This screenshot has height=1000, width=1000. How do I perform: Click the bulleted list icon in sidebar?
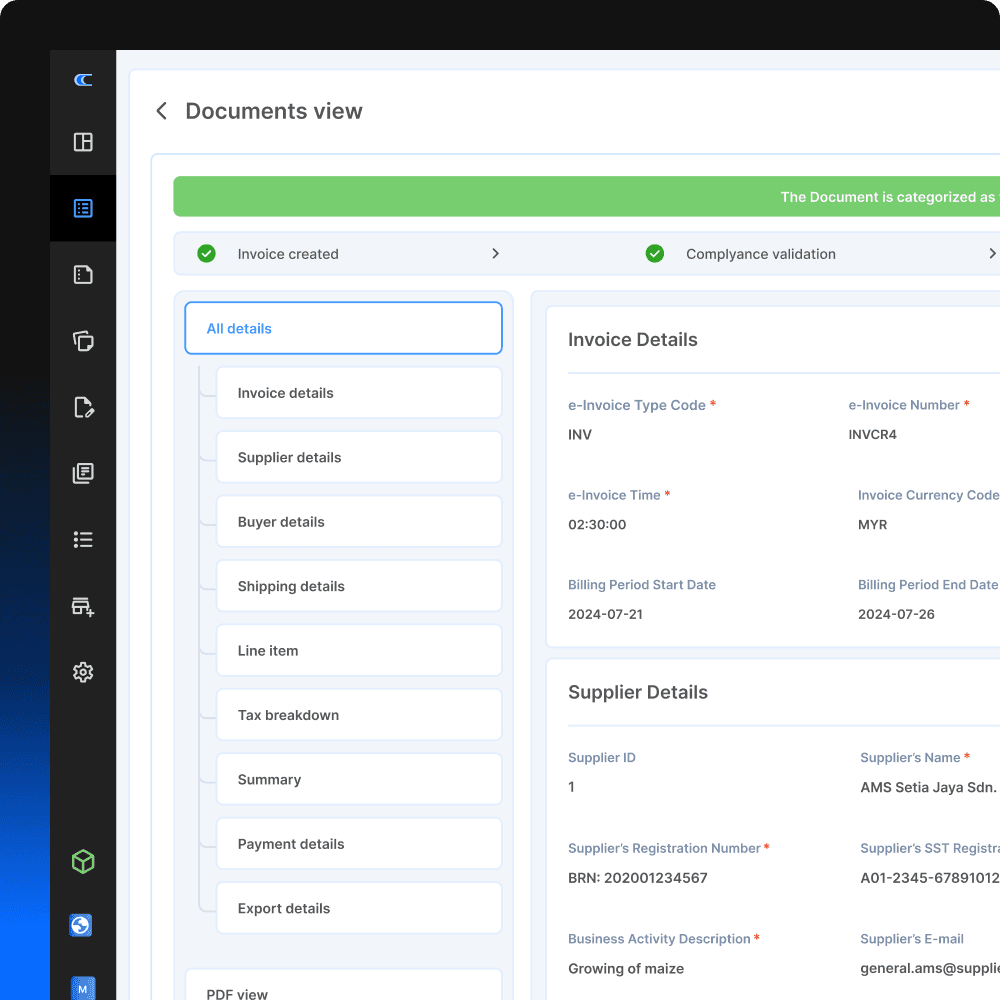(x=83, y=539)
